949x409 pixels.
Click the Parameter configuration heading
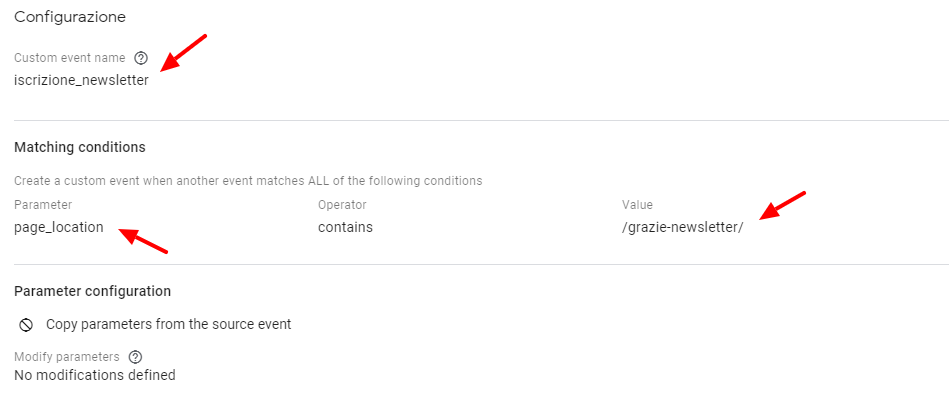92,291
